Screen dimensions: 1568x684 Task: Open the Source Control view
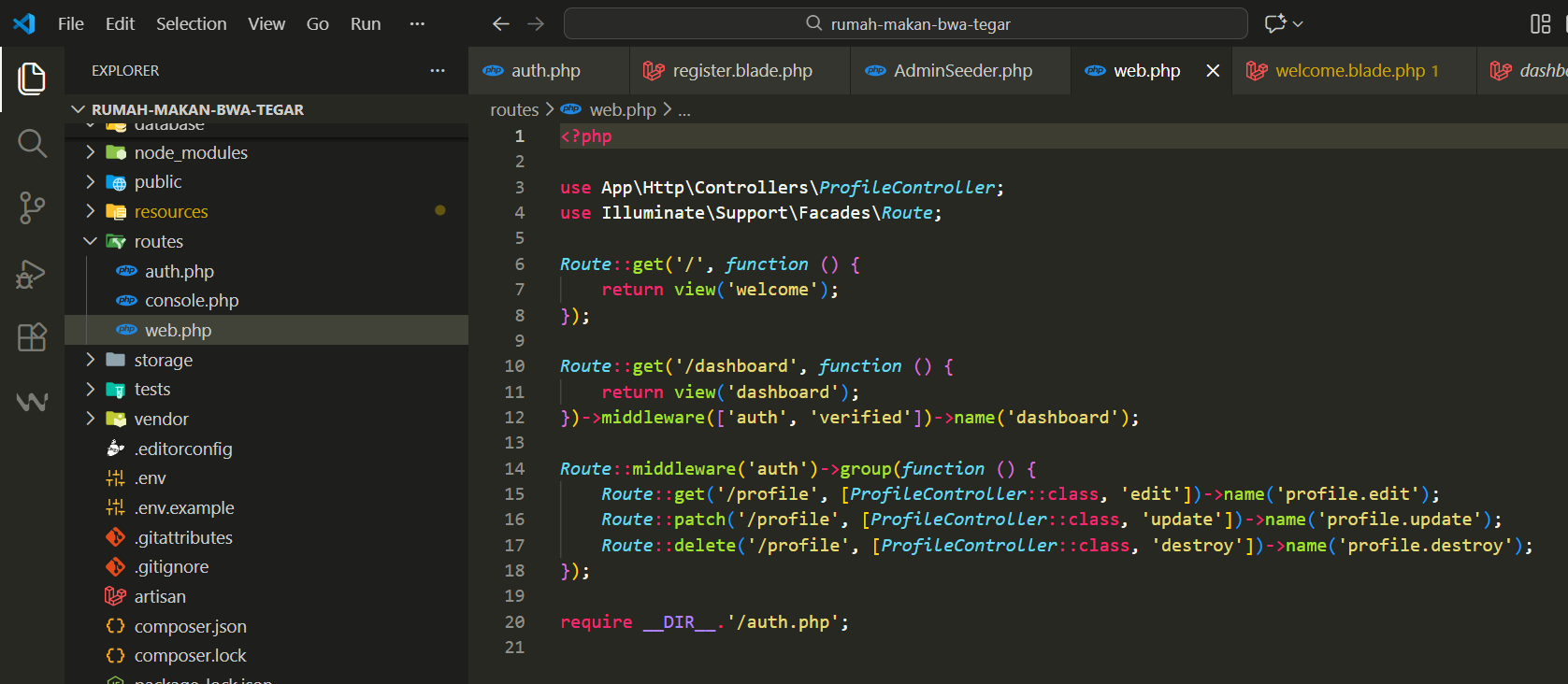click(32, 207)
